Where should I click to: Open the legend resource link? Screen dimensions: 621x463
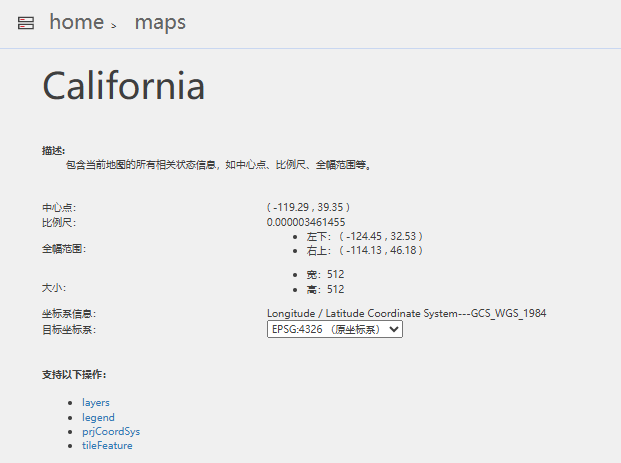[98, 417]
